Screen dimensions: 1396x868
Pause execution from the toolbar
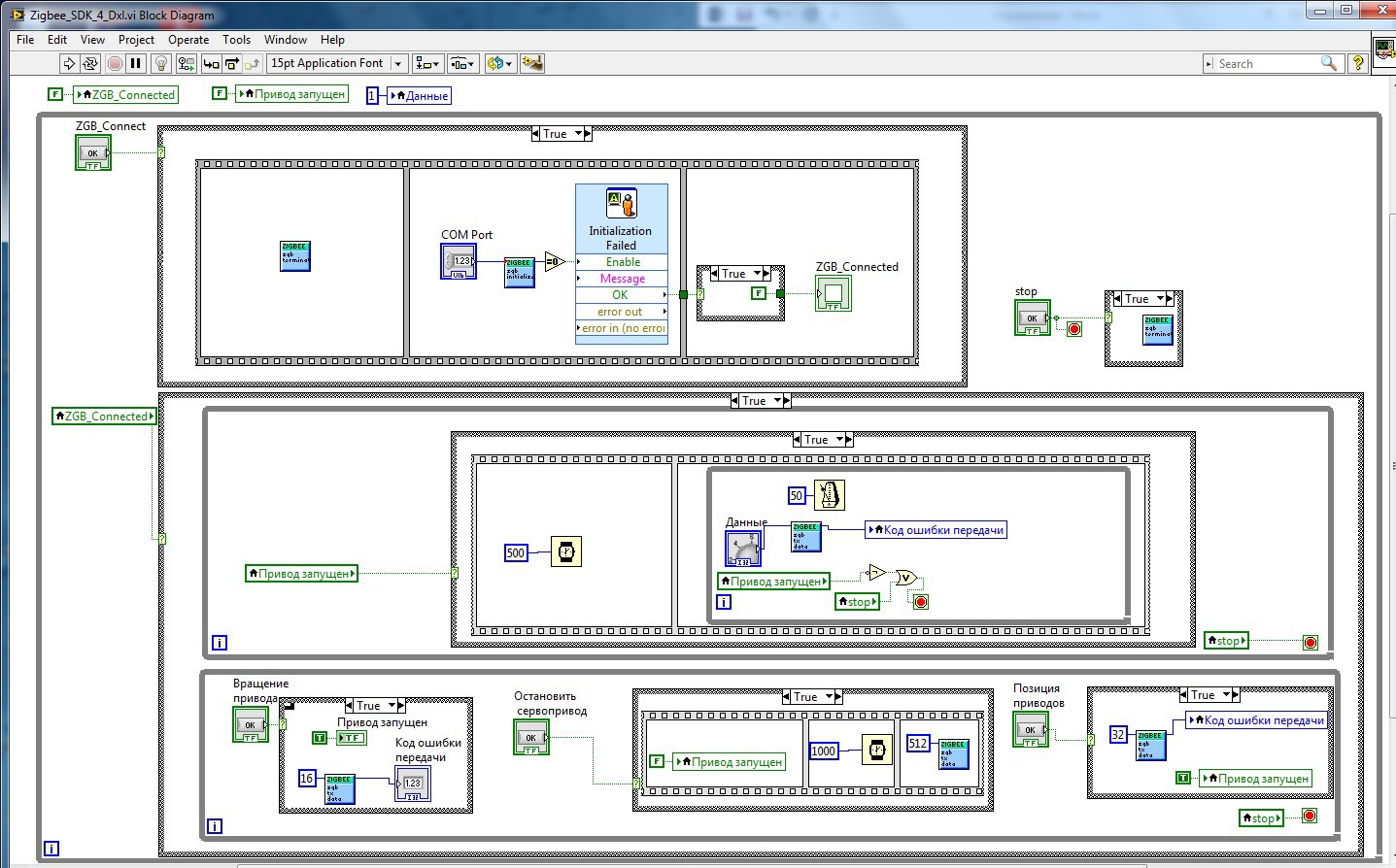pyautogui.click(x=136, y=63)
